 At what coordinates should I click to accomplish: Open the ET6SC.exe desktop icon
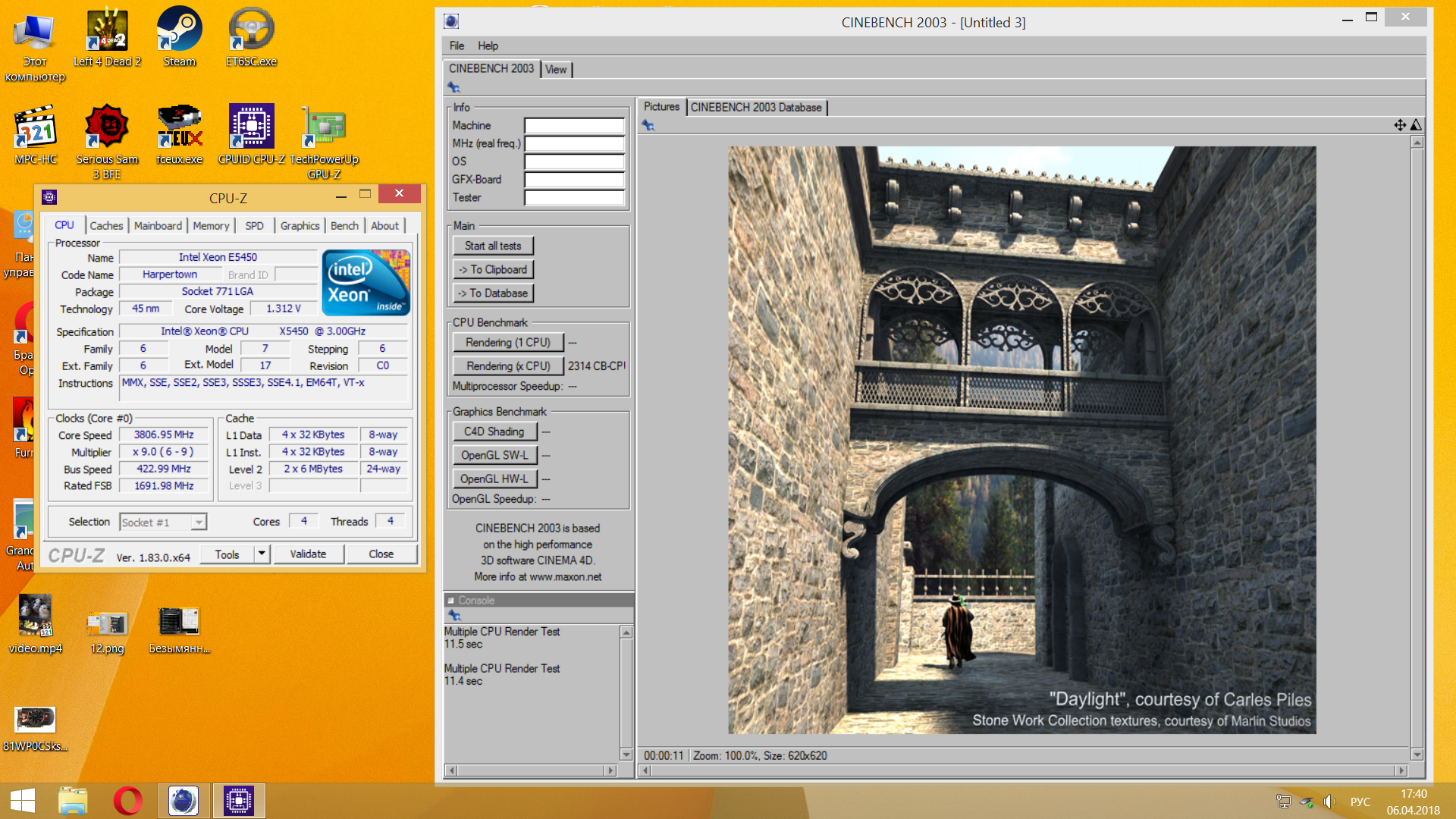coord(251,37)
